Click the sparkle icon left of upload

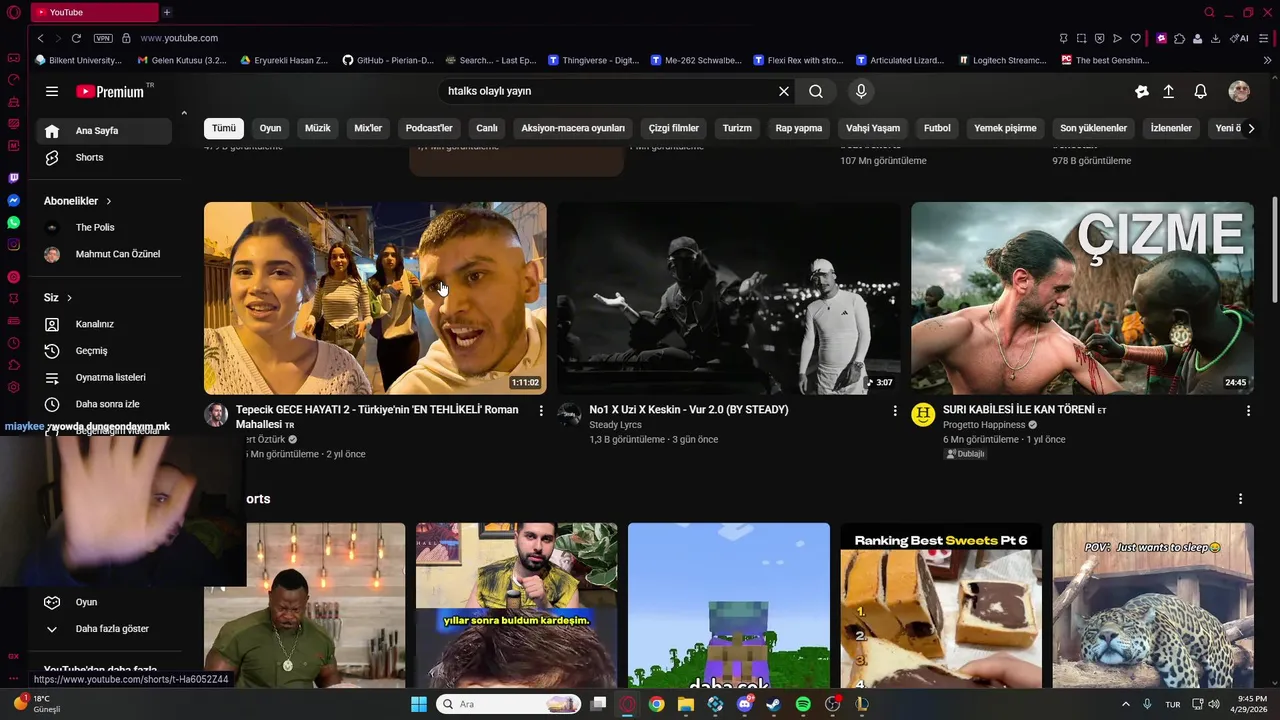point(1141,91)
